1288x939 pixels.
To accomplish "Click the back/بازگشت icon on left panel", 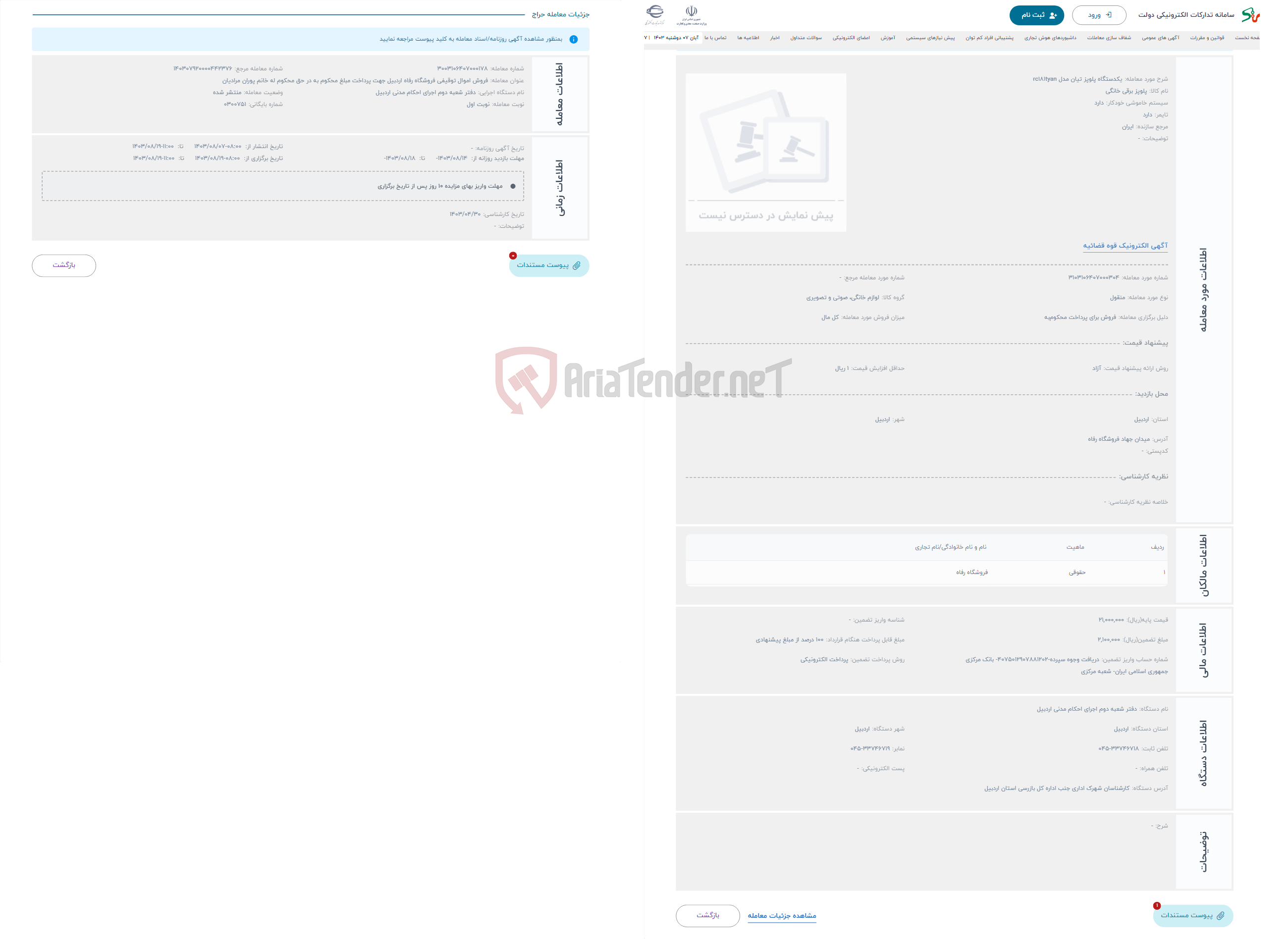I will 64,265.
